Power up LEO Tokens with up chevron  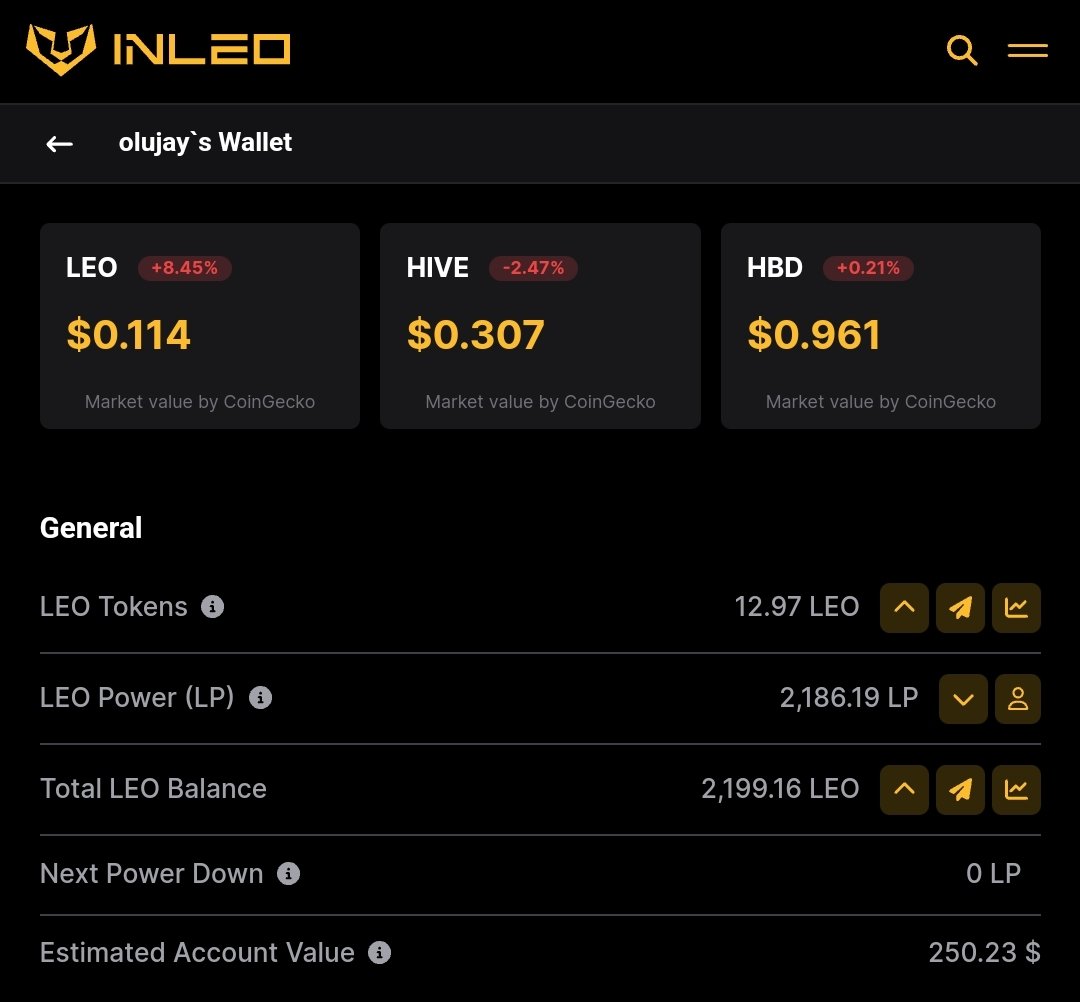click(904, 608)
